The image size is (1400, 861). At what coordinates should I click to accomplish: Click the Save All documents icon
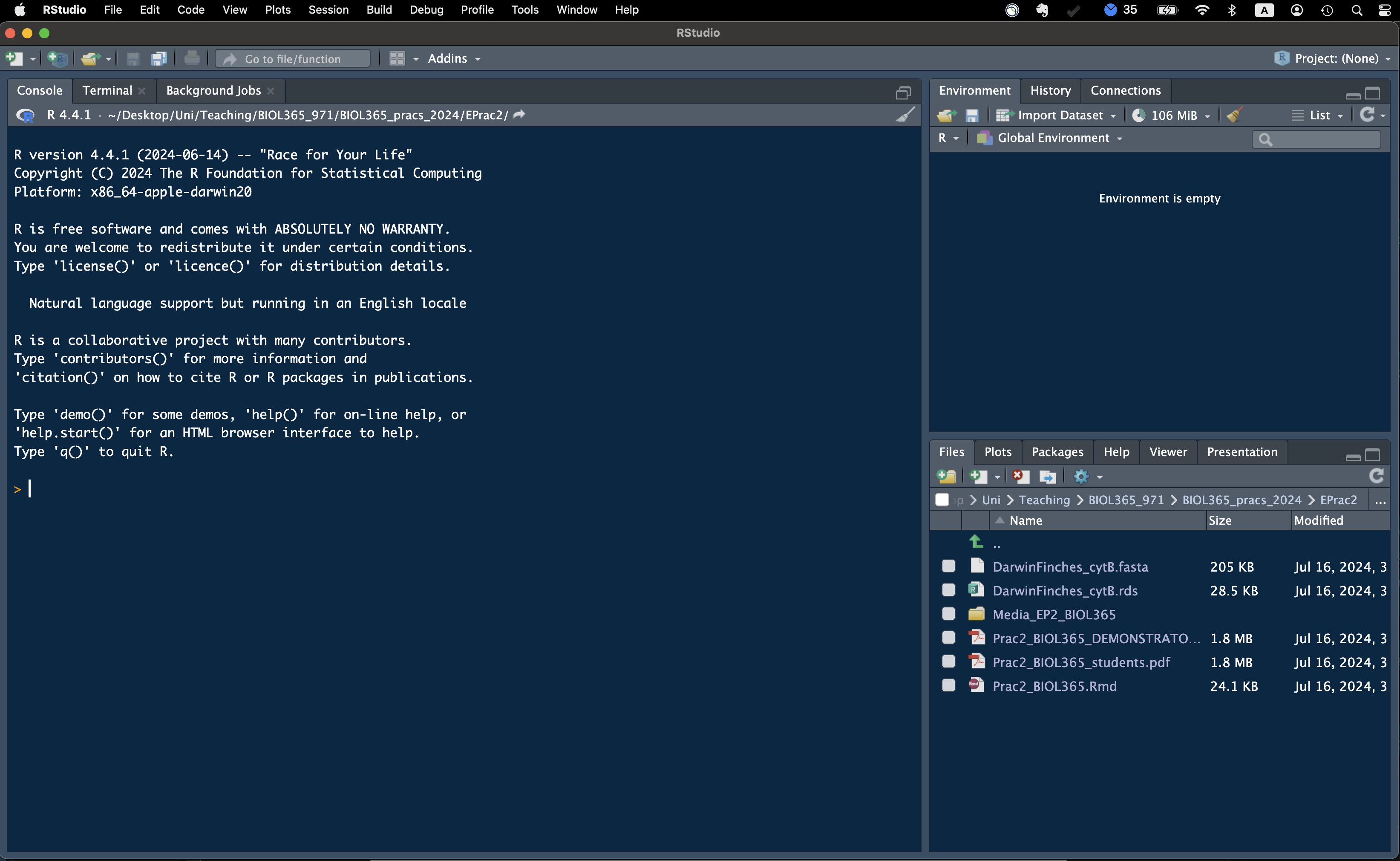click(x=159, y=59)
